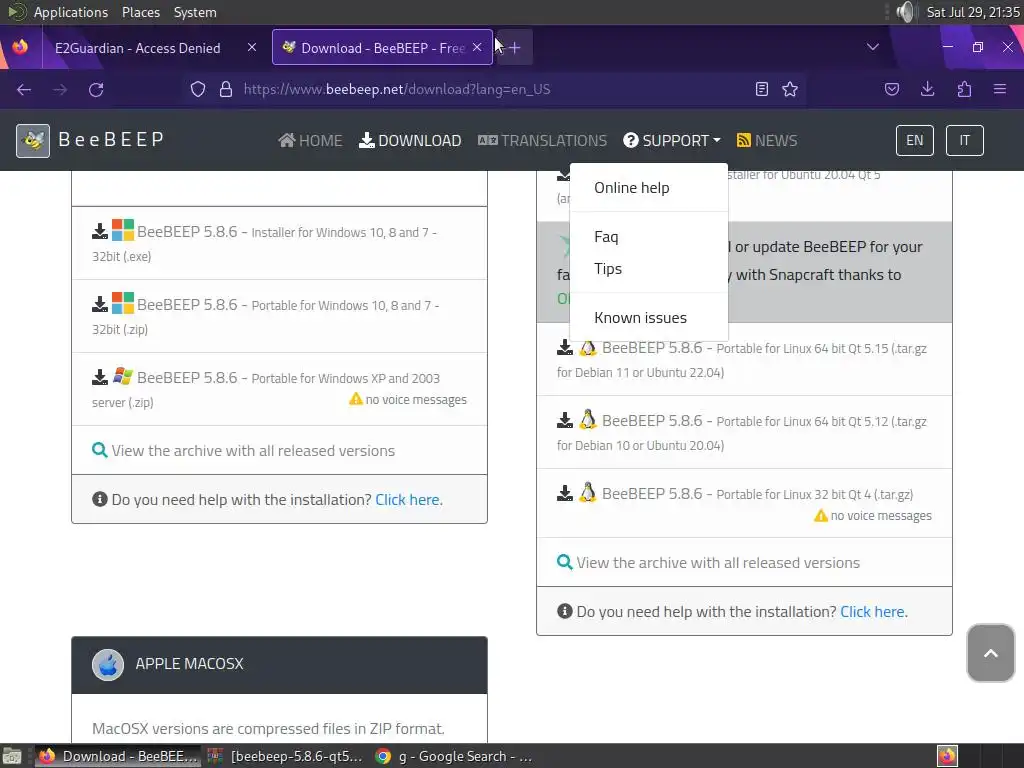Click the scroll-to-top arrow button
This screenshot has height=768, width=1024.
click(991, 653)
